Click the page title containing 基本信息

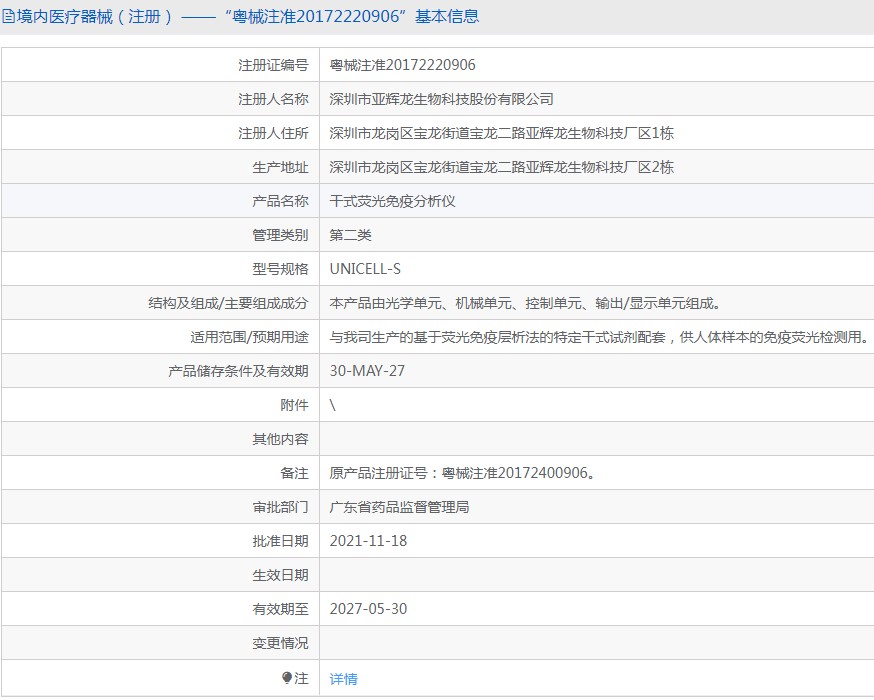(x=247, y=16)
